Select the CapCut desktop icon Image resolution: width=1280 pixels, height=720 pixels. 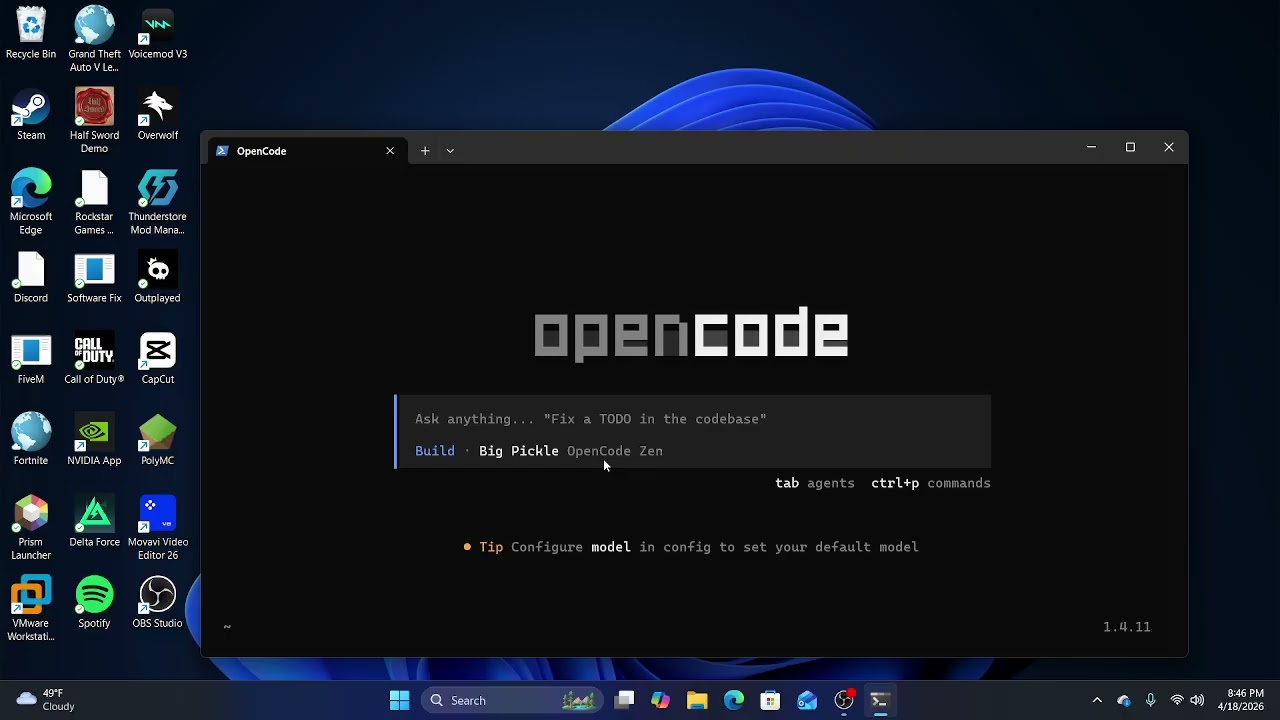(x=157, y=359)
